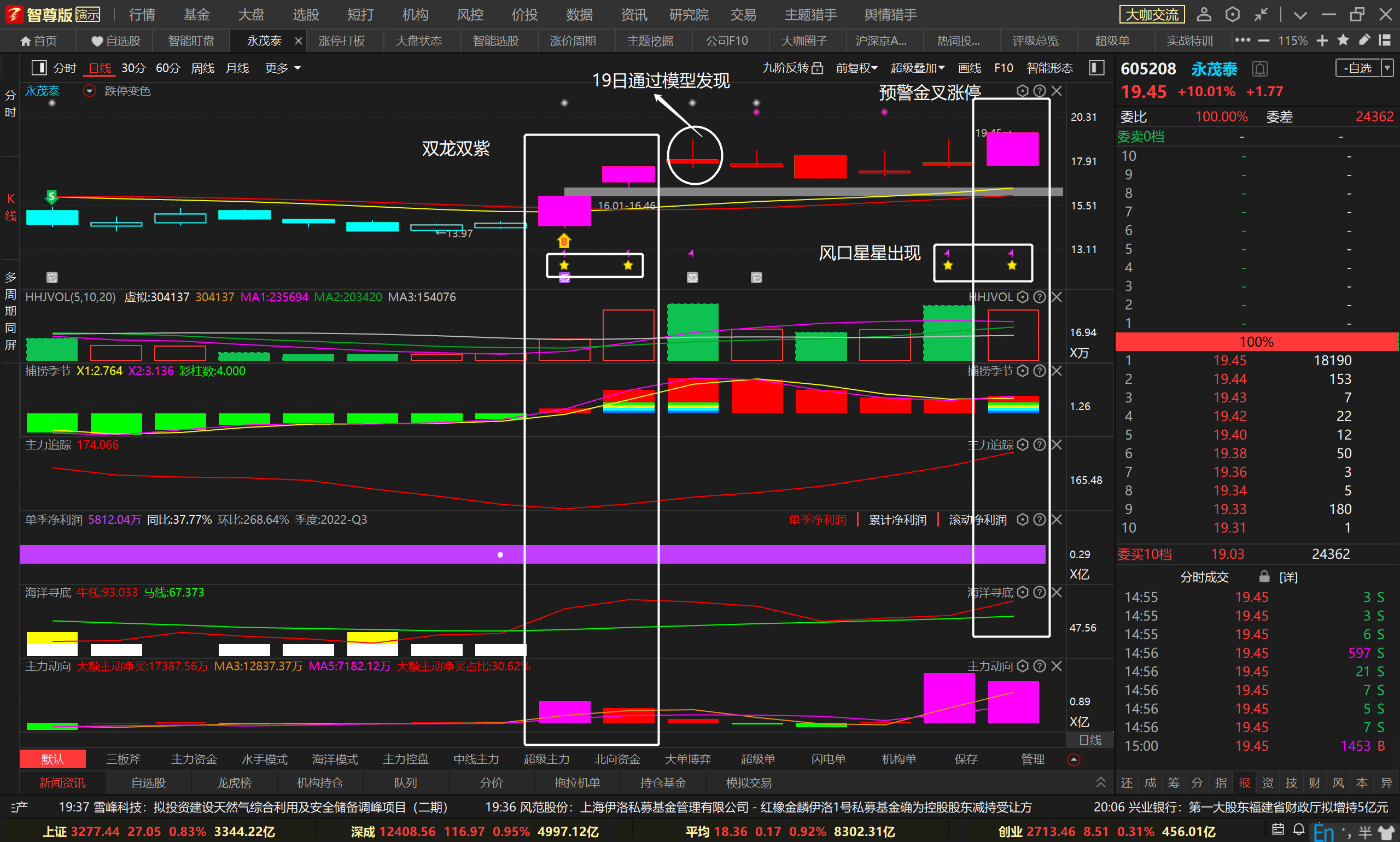Switch chart period to 30分
This screenshot has width=1400, height=842.
pos(134,68)
